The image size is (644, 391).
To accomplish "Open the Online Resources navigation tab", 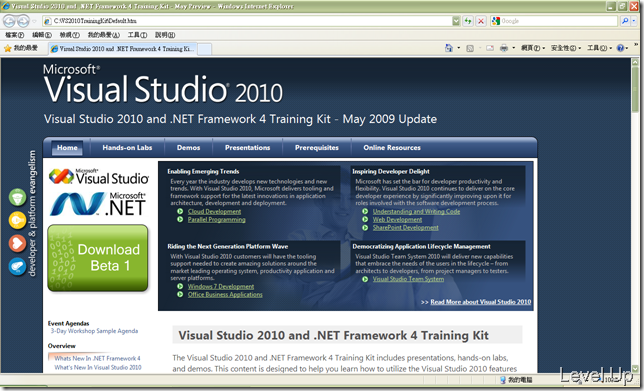I will pos(392,148).
